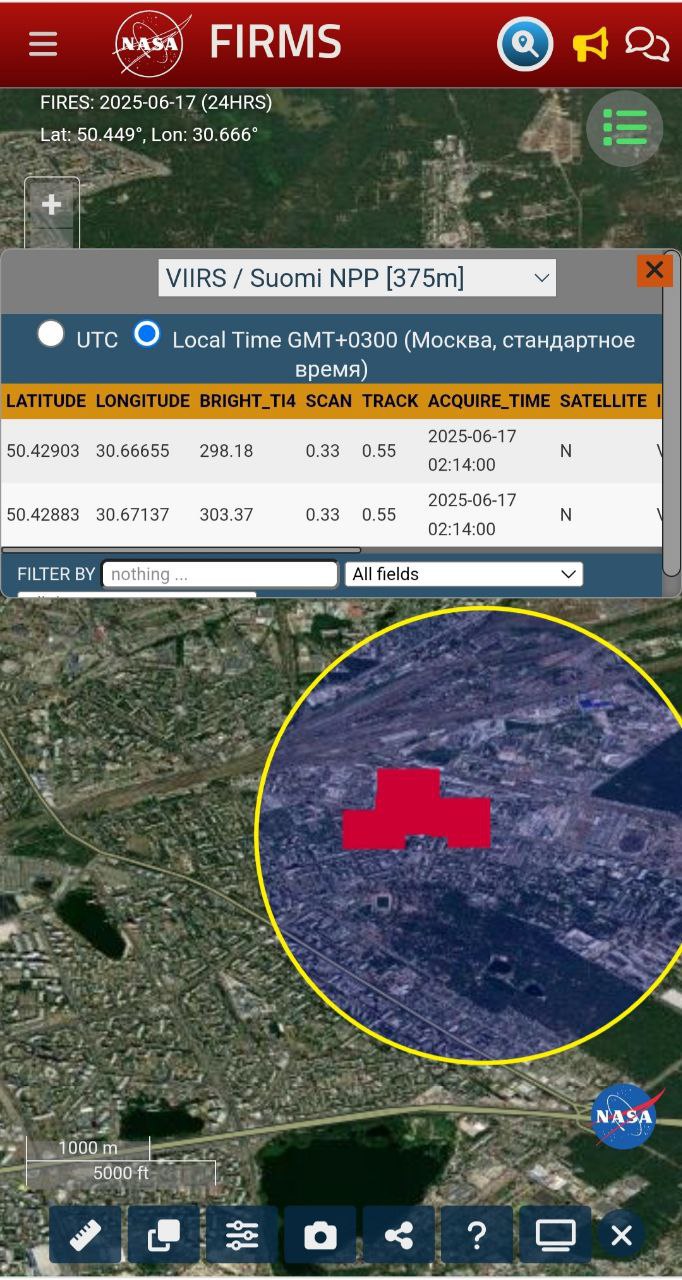Open the All fields filter dropdown

(464, 574)
